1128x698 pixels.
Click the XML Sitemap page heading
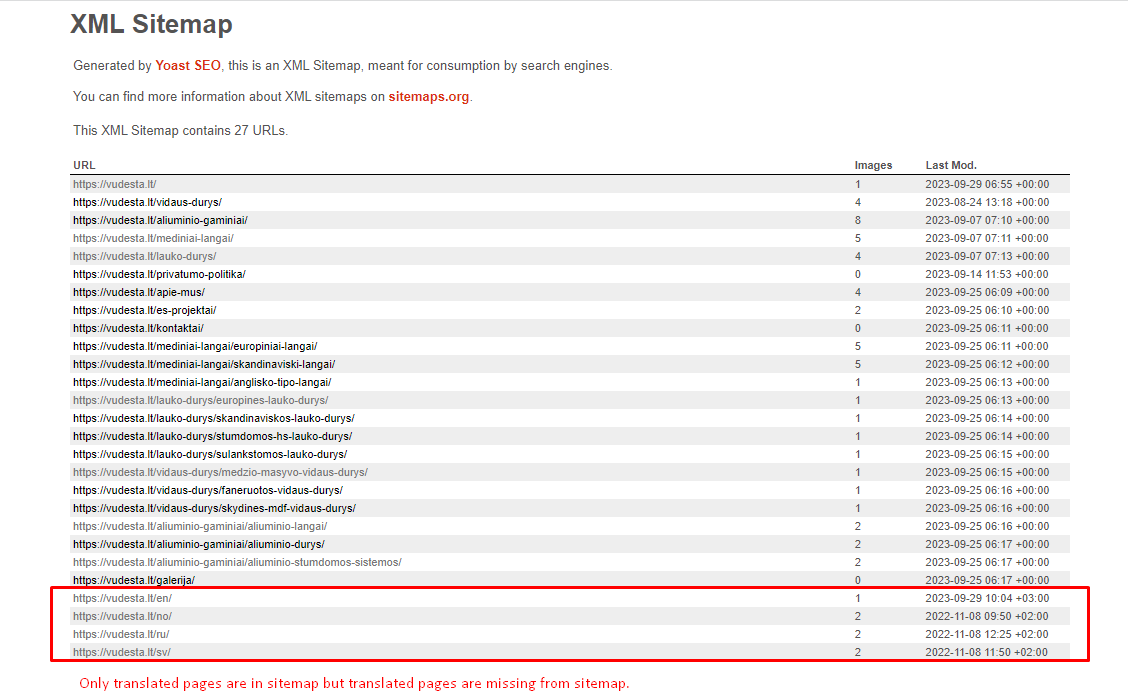tap(151, 24)
